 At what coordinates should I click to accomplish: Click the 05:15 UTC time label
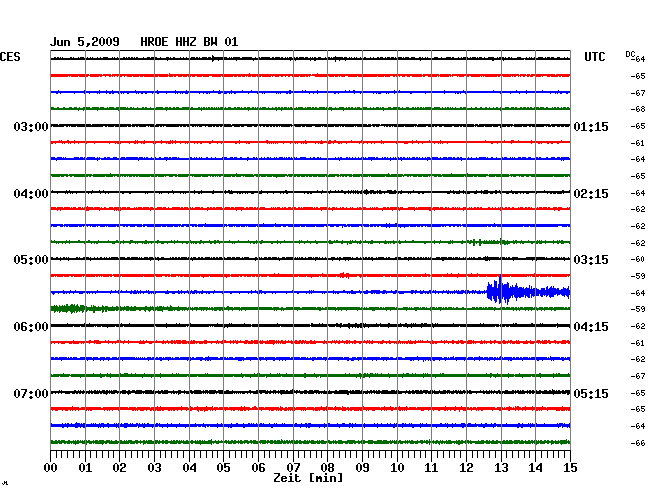point(591,393)
